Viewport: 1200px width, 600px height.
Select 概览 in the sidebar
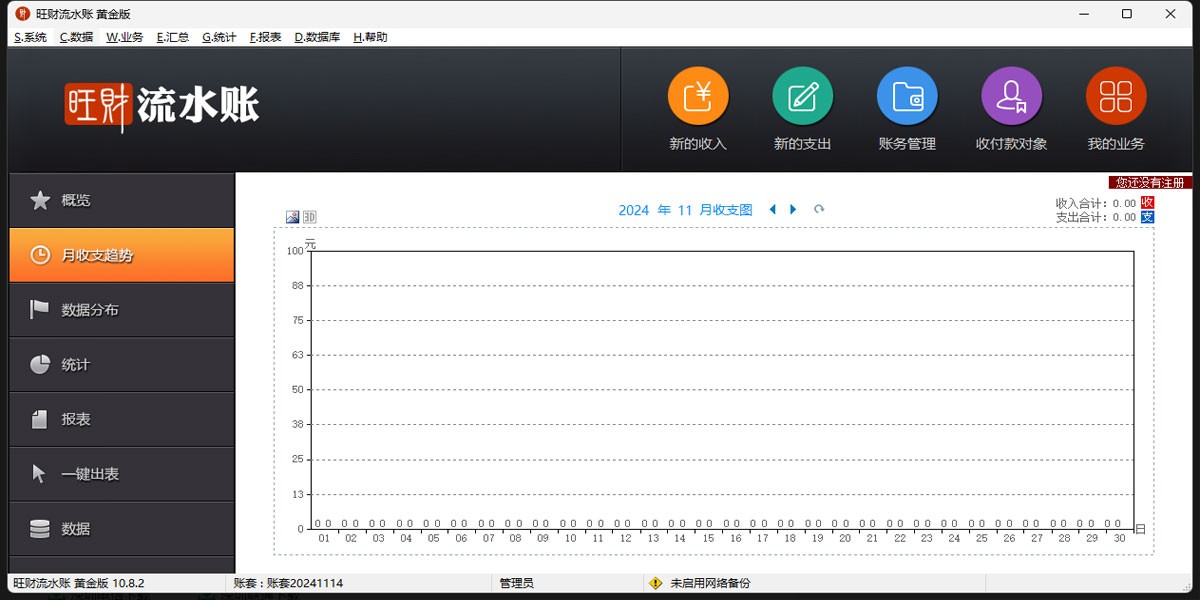121,200
